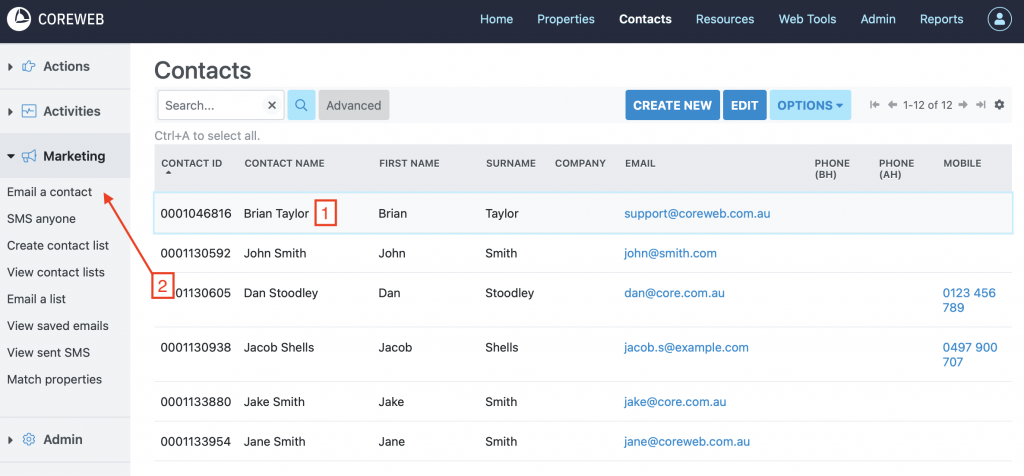1024x476 pixels.
Task: Jump to the last page of results
Action: click(x=980, y=105)
